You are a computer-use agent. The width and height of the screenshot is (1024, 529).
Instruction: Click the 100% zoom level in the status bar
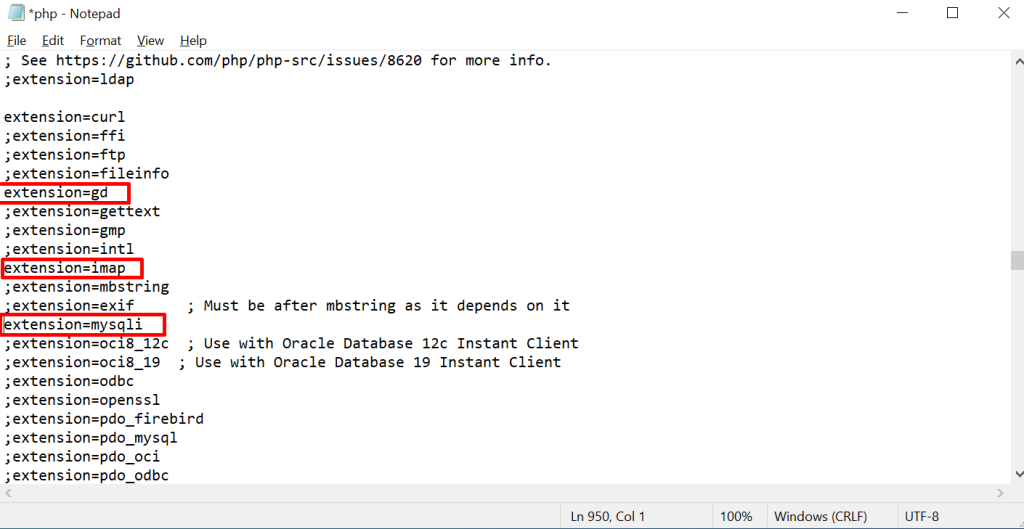[736, 516]
